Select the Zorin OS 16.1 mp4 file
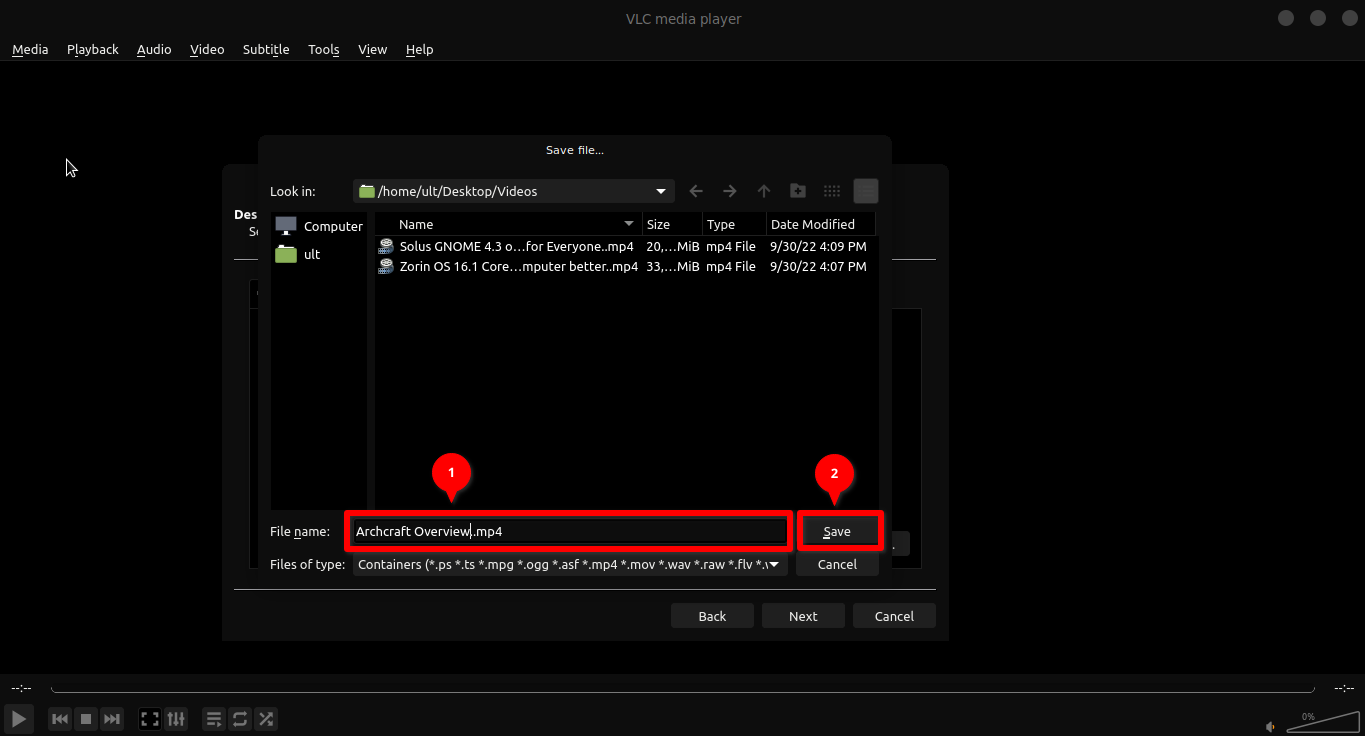 518,266
